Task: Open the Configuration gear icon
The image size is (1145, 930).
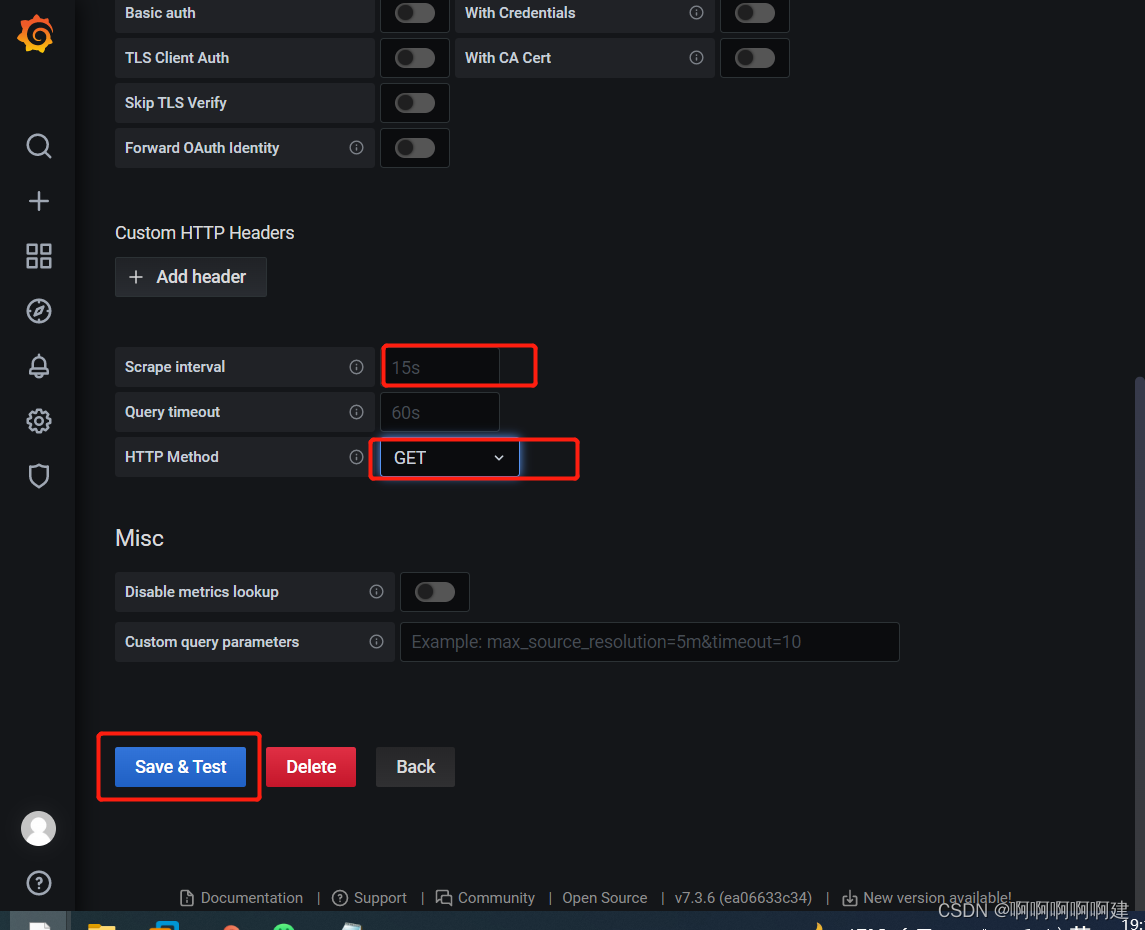Action: click(39, 421)
